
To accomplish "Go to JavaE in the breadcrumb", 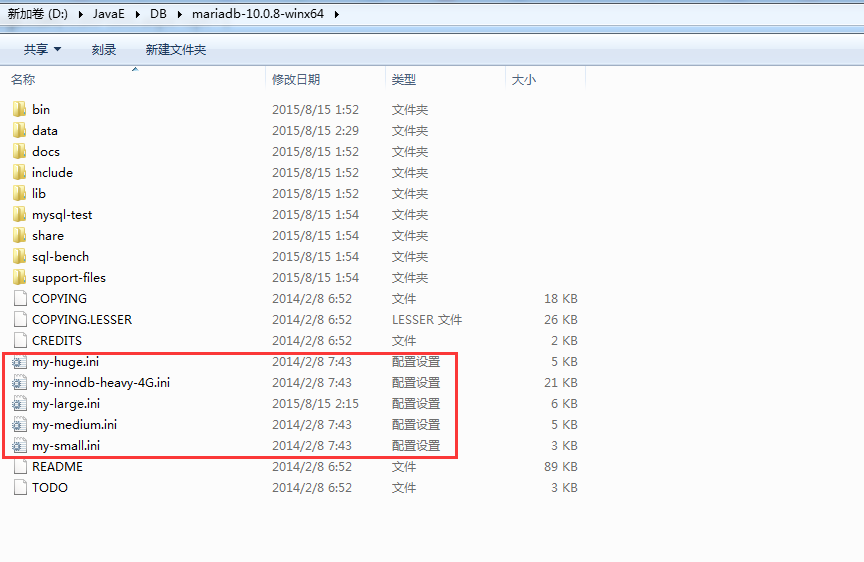I will click(x=109, y=14).
